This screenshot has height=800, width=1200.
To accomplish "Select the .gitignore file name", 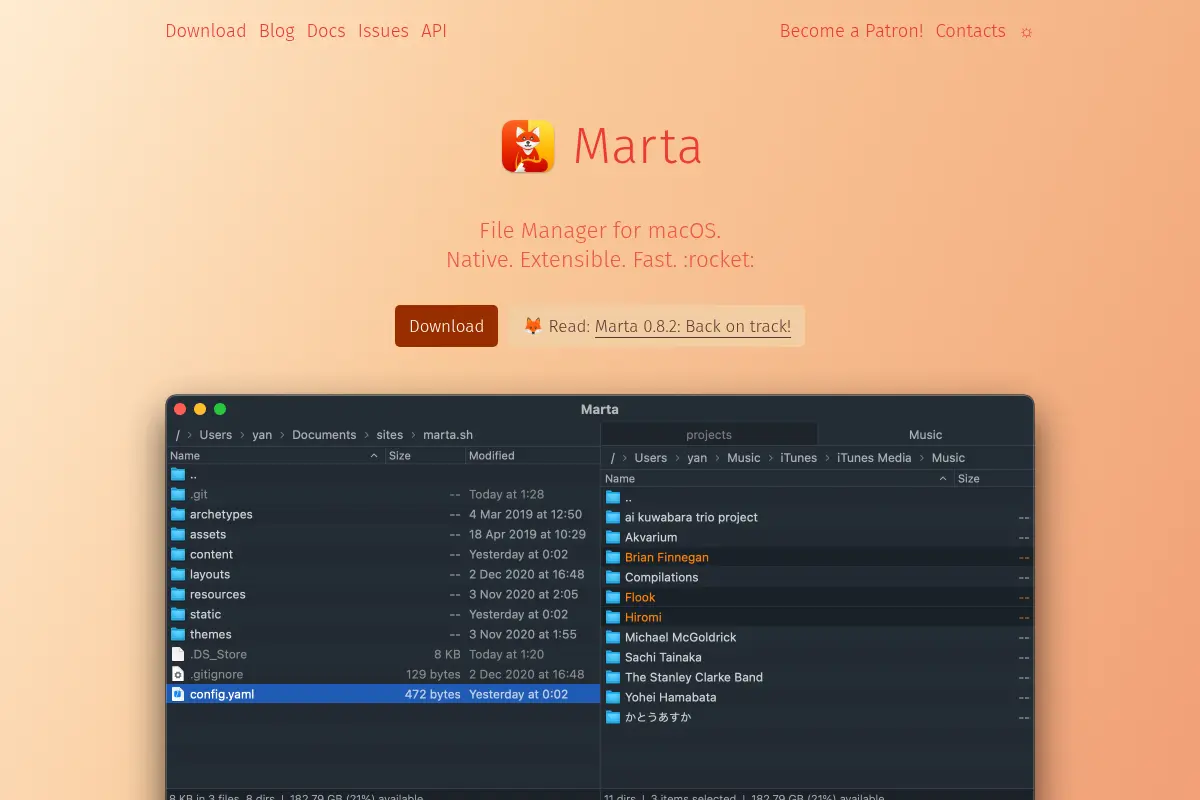I will pos(216,674).
